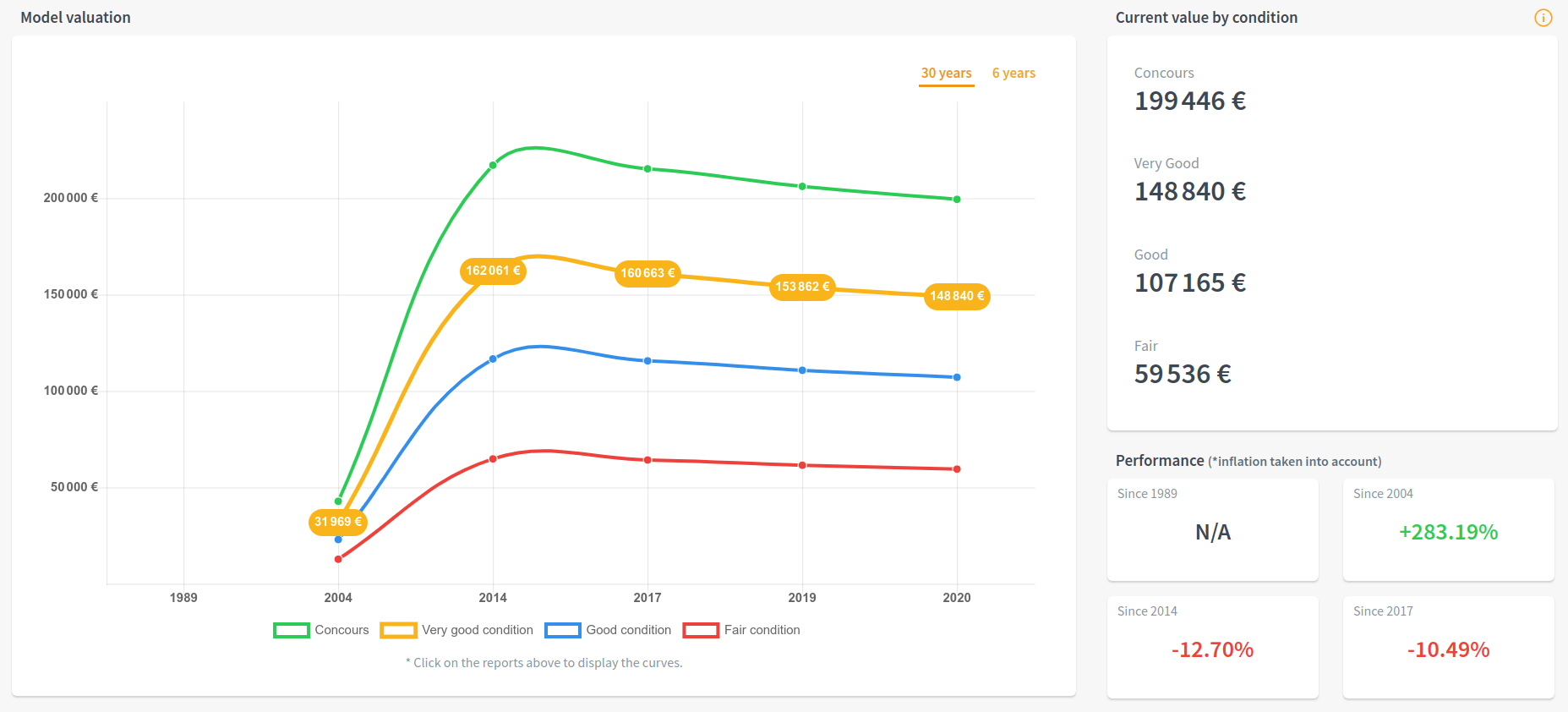Click the Good condition 2019 data point

(802, 370)
